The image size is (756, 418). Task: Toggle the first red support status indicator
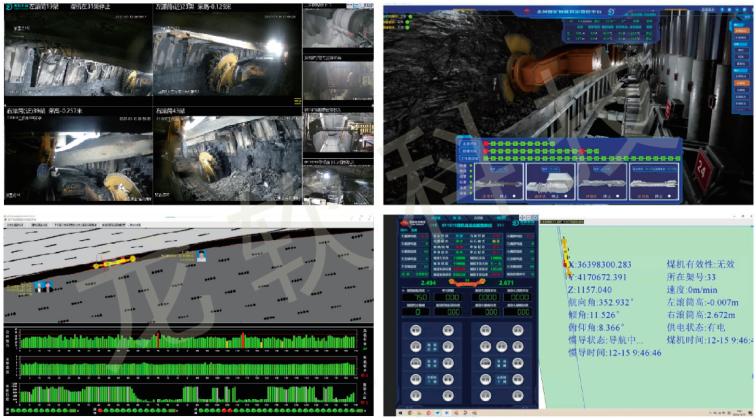pyautogui.click(x=488, y=144)
